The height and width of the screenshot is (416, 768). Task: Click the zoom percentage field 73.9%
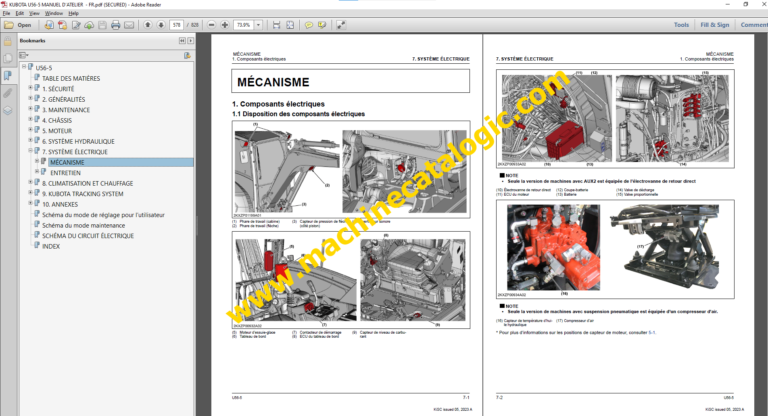243,25
